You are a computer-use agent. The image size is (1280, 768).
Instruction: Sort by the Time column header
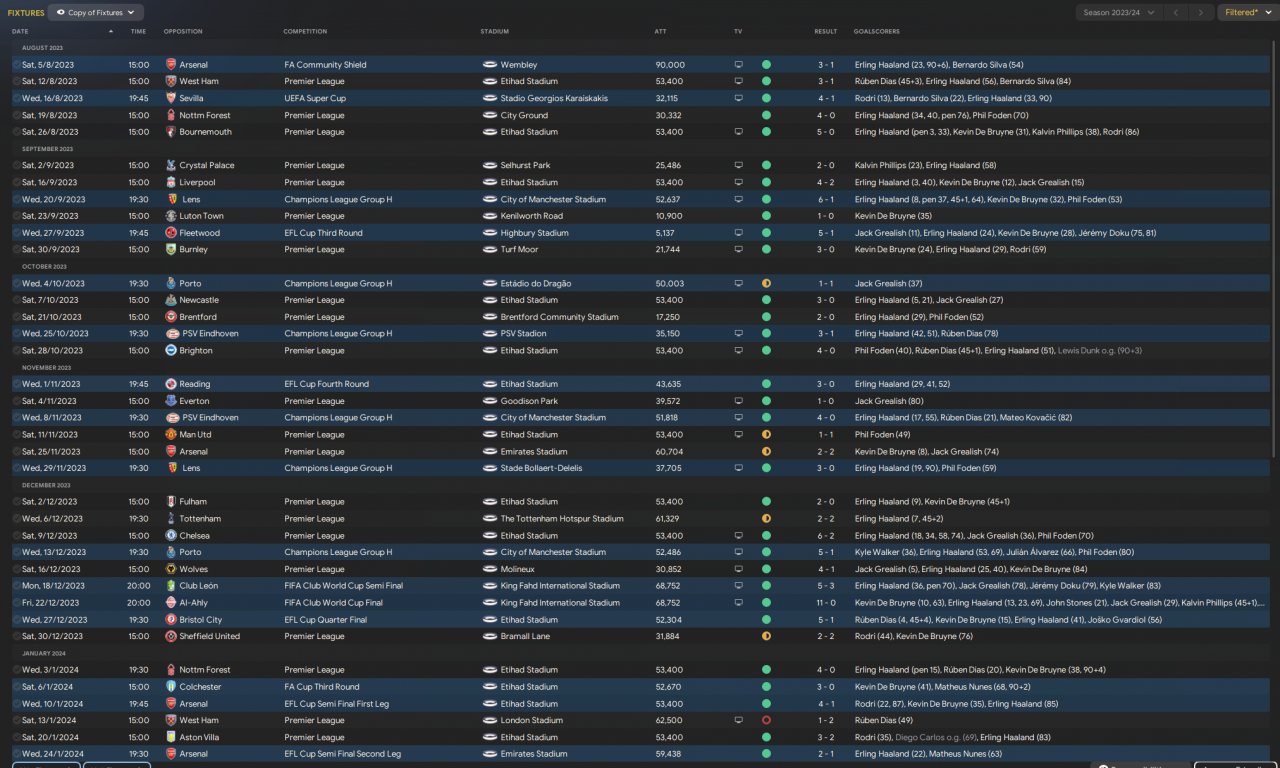coord(138,31)
